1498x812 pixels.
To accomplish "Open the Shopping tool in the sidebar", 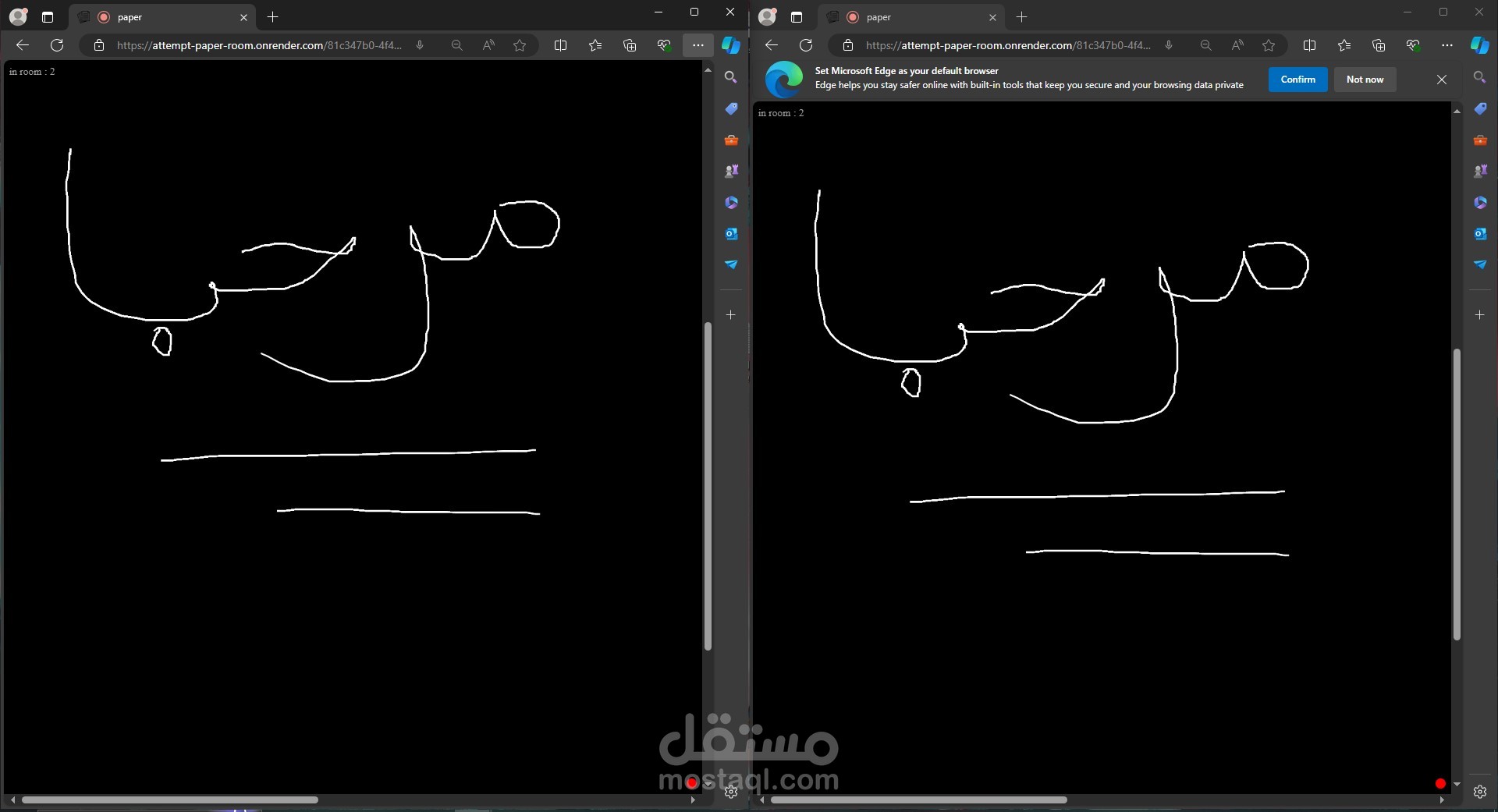I will pyautogui.click(x=731, y=108).
